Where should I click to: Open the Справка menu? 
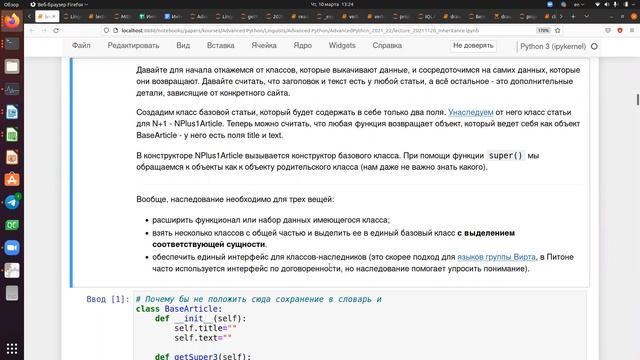[x=387, y=46]
